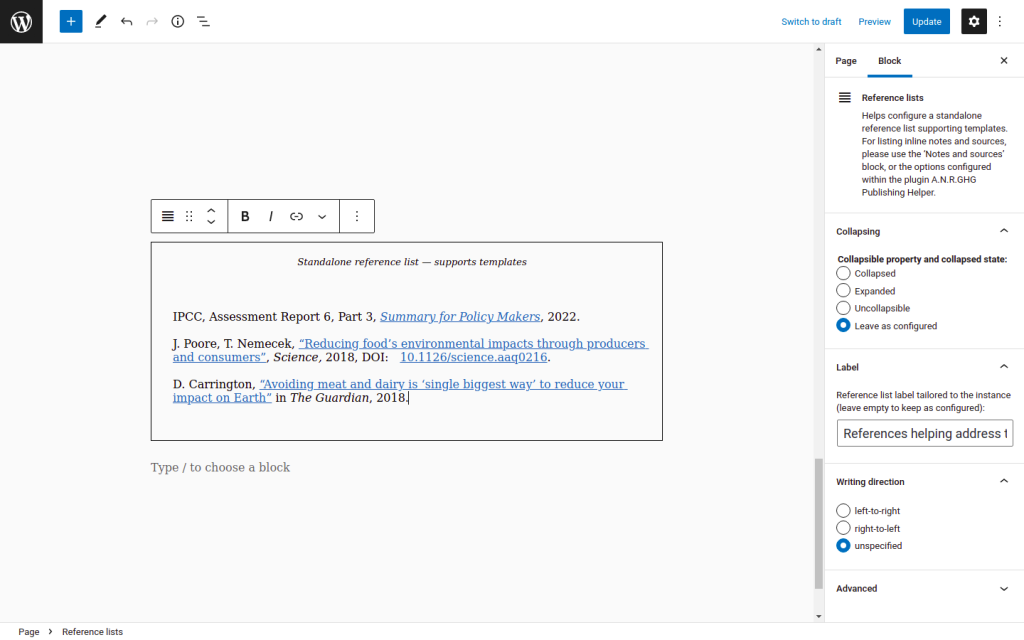Select the Expanded radio option
1024x640 pixels.
[x=843, y=291]
